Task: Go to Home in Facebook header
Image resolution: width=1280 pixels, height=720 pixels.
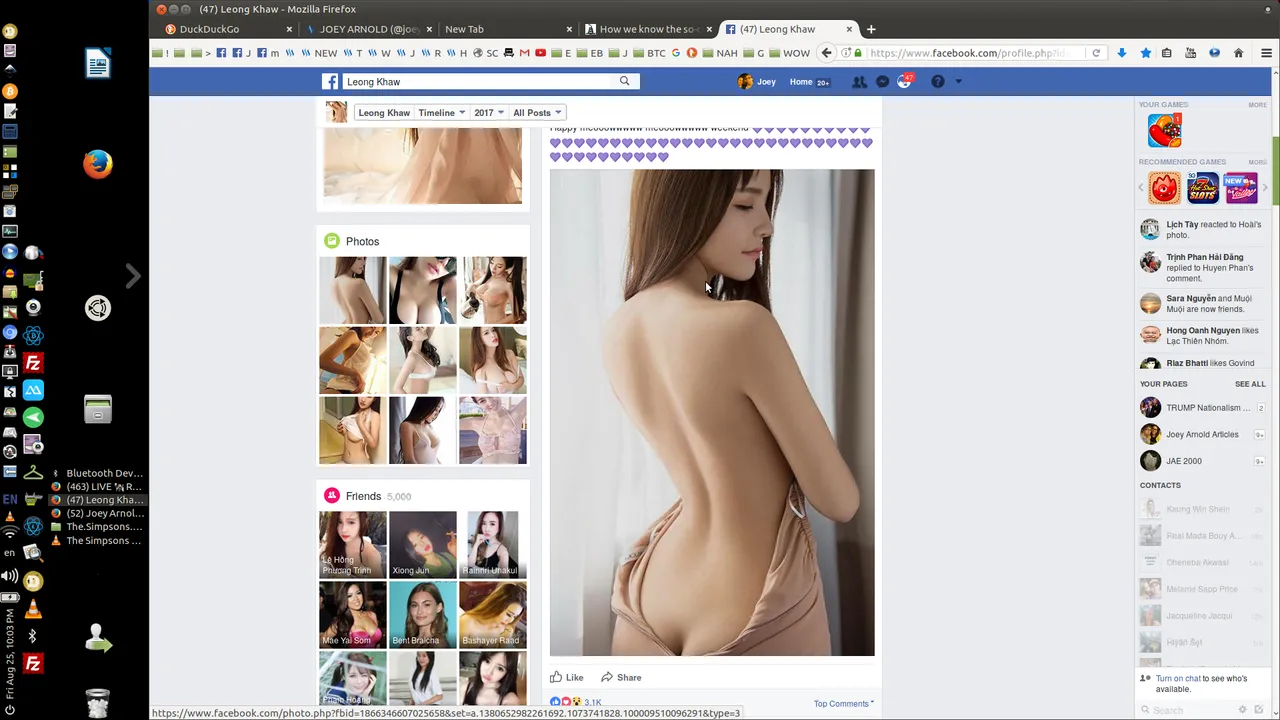Action: point(801,82)
